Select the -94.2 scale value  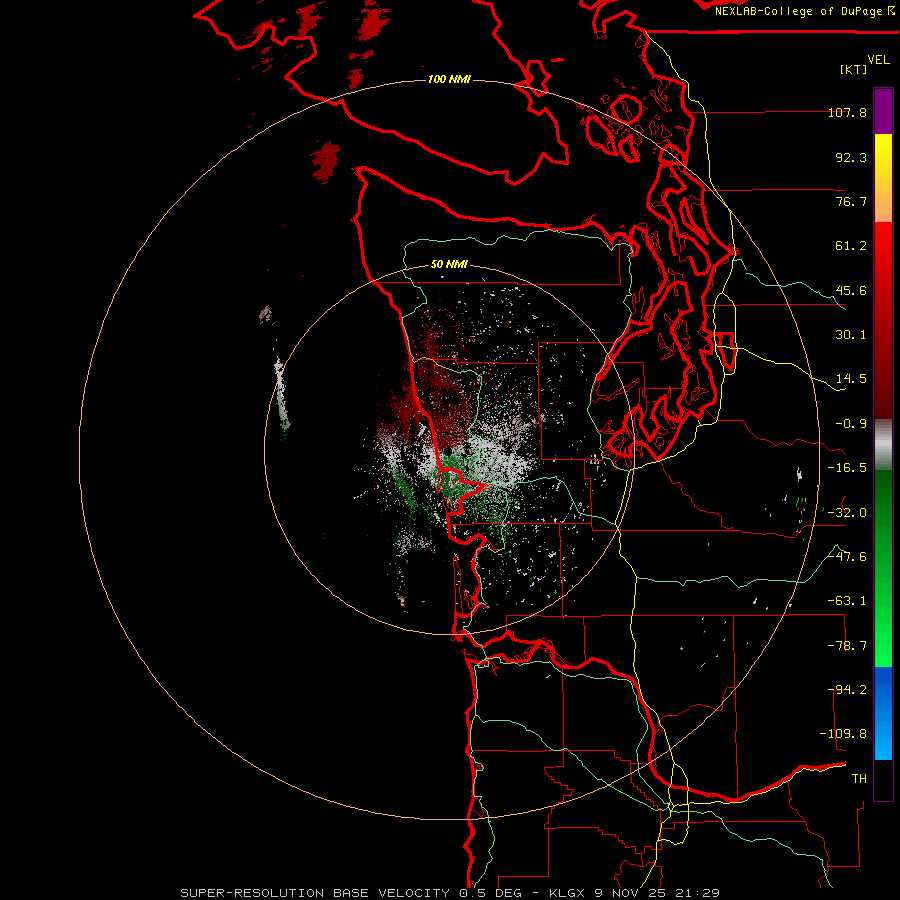(x=847, y=690)
